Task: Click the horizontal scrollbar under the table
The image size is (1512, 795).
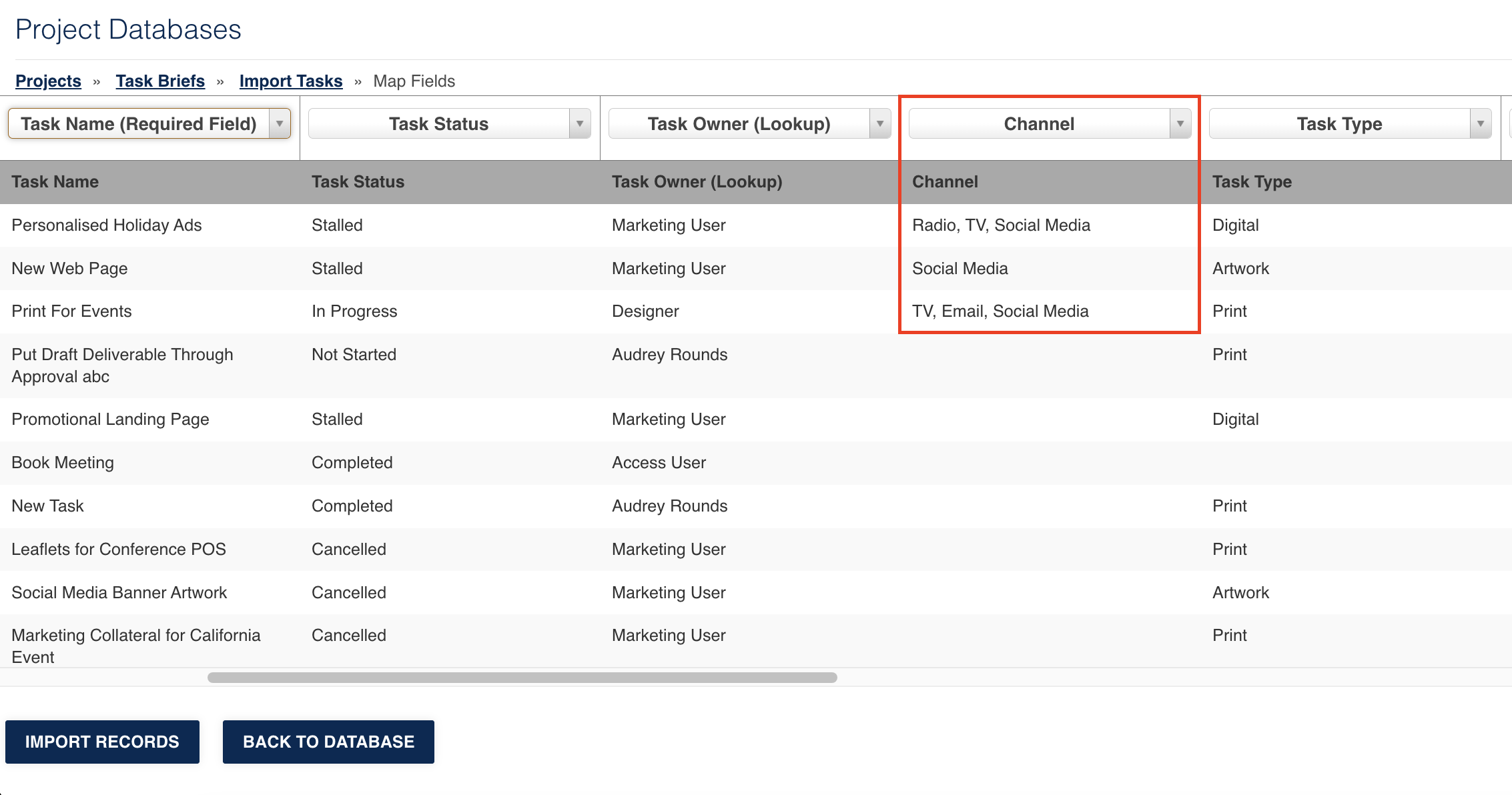Action: tap(522, 678)
